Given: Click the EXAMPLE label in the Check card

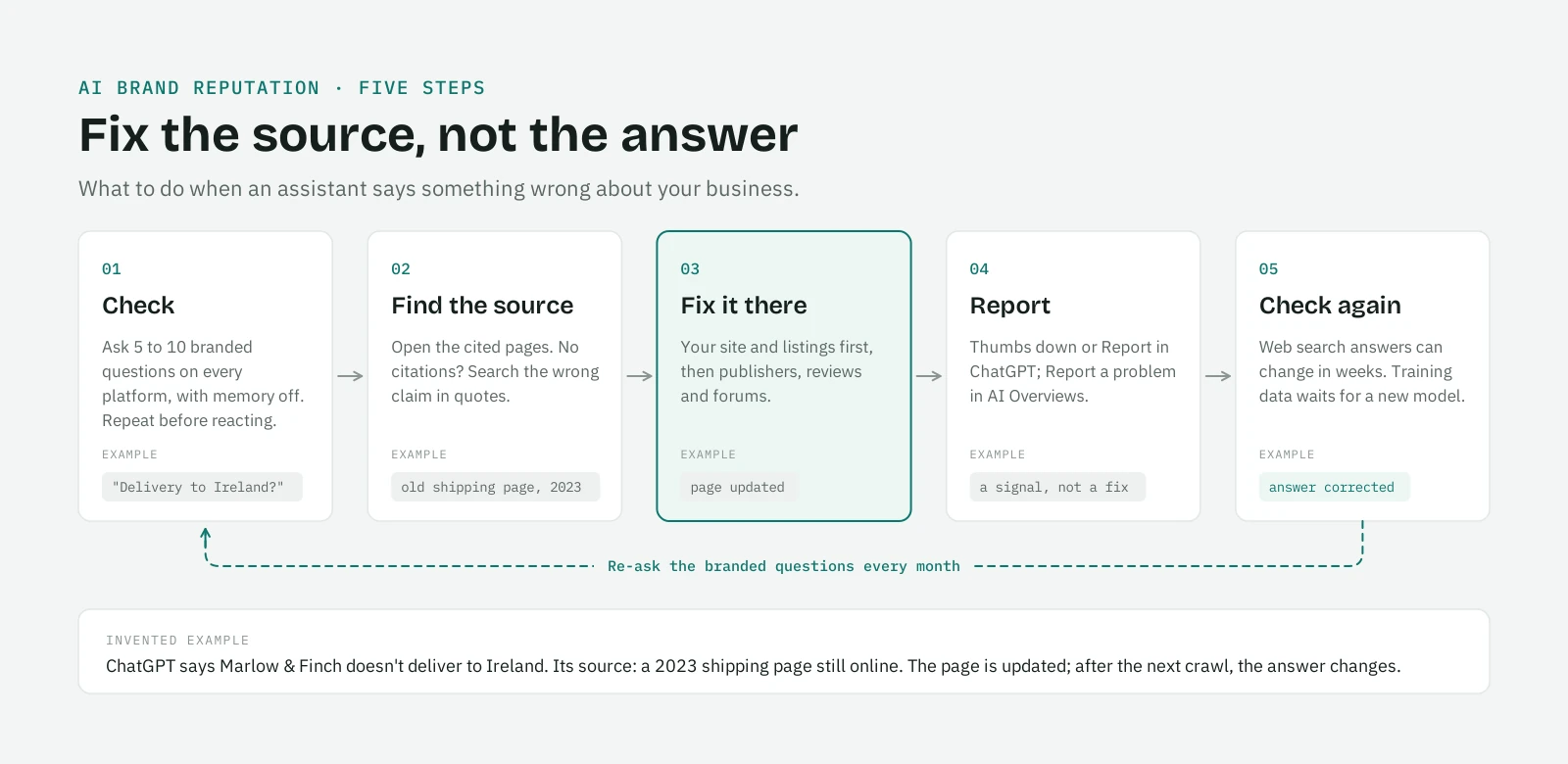Looking at the screenshot, I should tap(129, 454).
